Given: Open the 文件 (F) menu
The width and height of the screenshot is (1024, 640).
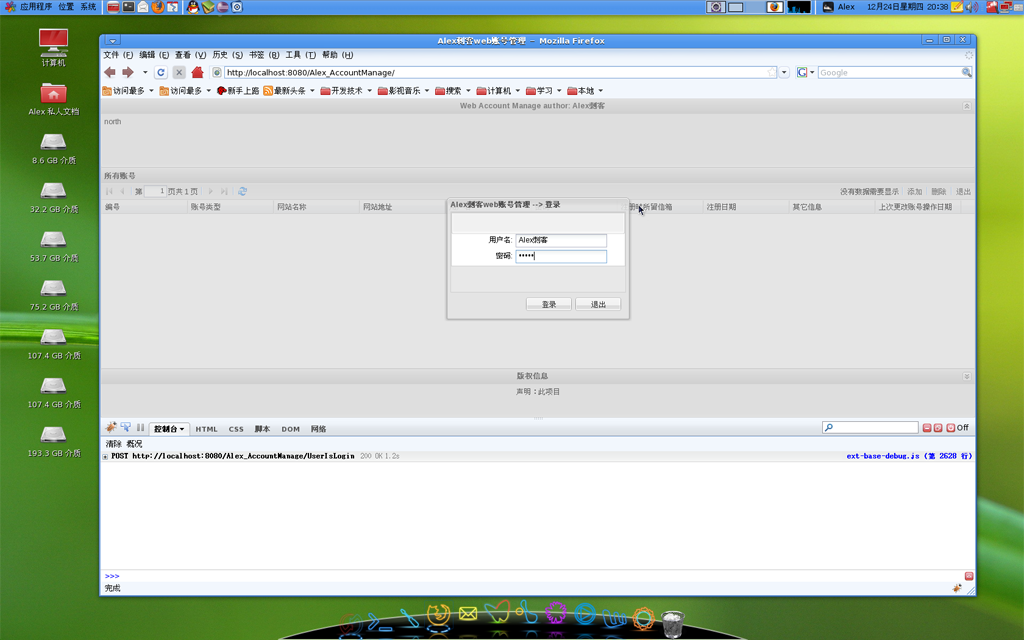Looking at the screenshot, I should click(118, 55).
